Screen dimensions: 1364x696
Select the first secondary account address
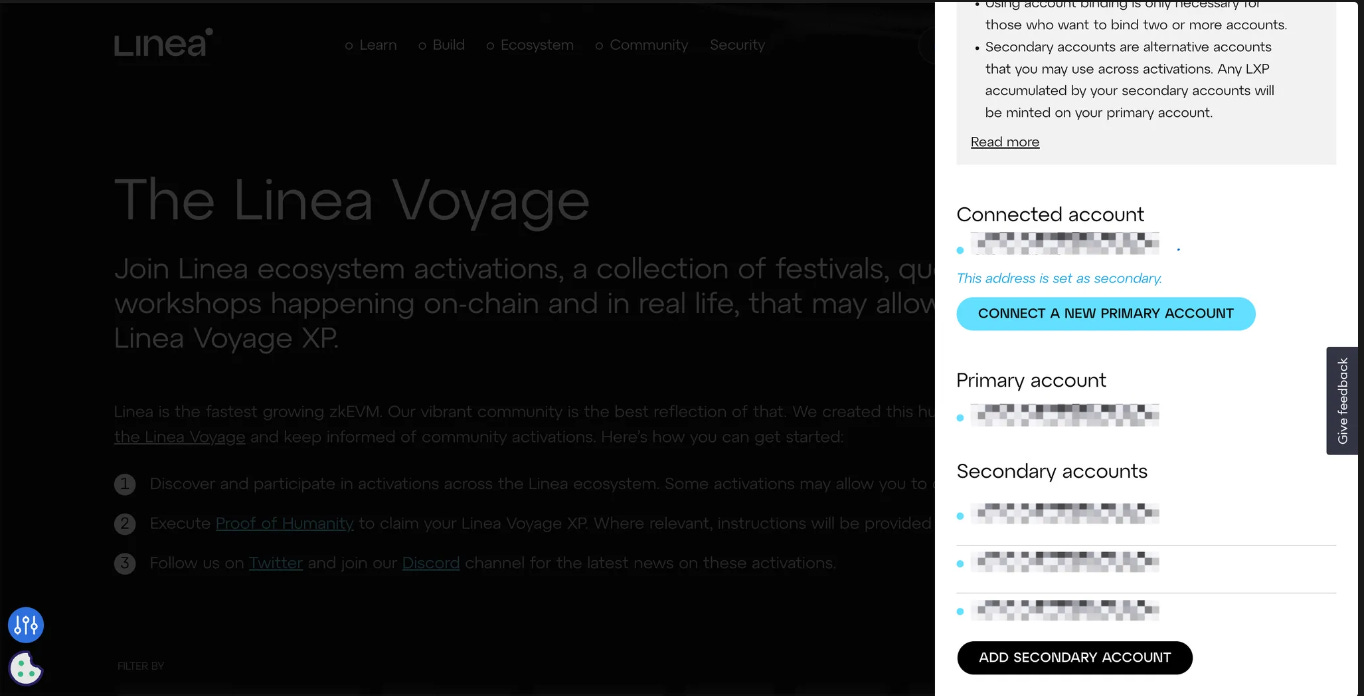pos(1065,514)
